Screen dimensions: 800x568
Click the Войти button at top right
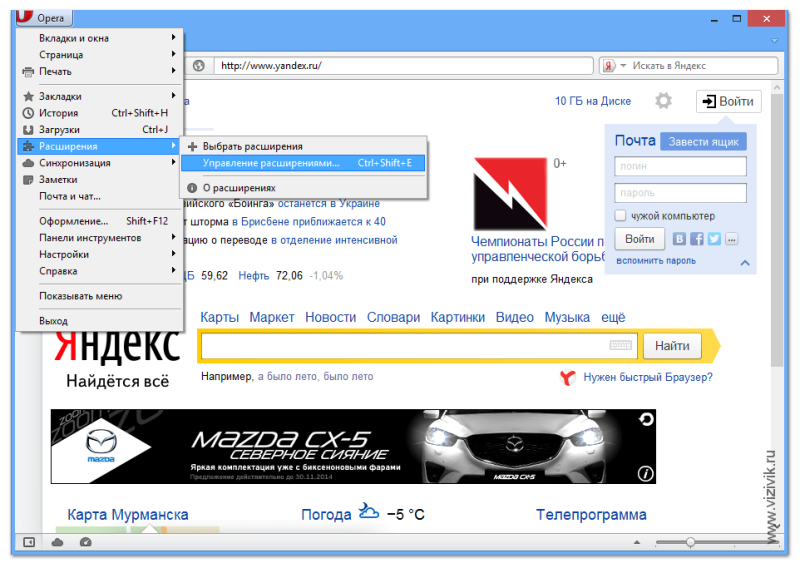click(x=729, y=102)
